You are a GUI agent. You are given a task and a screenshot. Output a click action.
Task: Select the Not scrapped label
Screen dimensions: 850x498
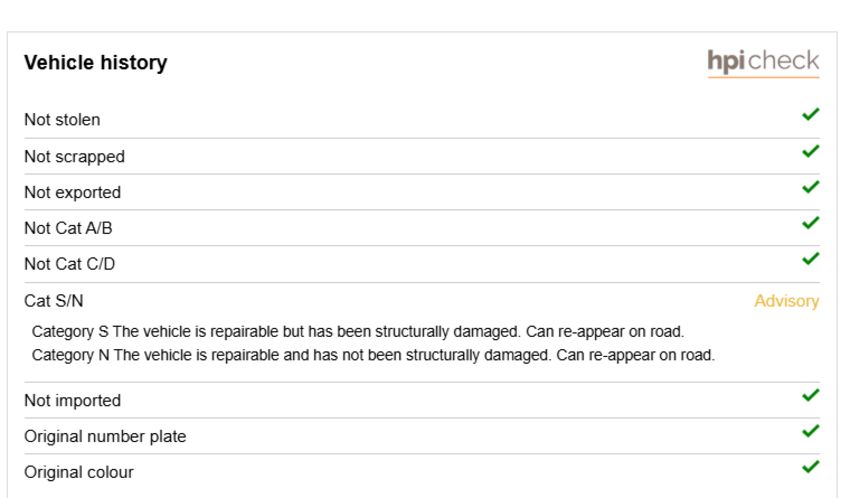click(75, 157)
